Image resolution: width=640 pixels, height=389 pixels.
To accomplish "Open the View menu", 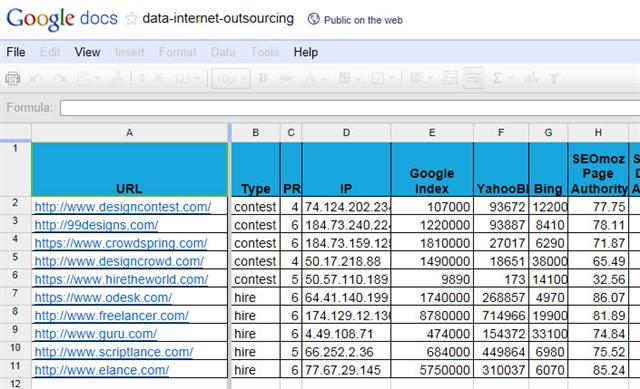I will click(87, 52).
